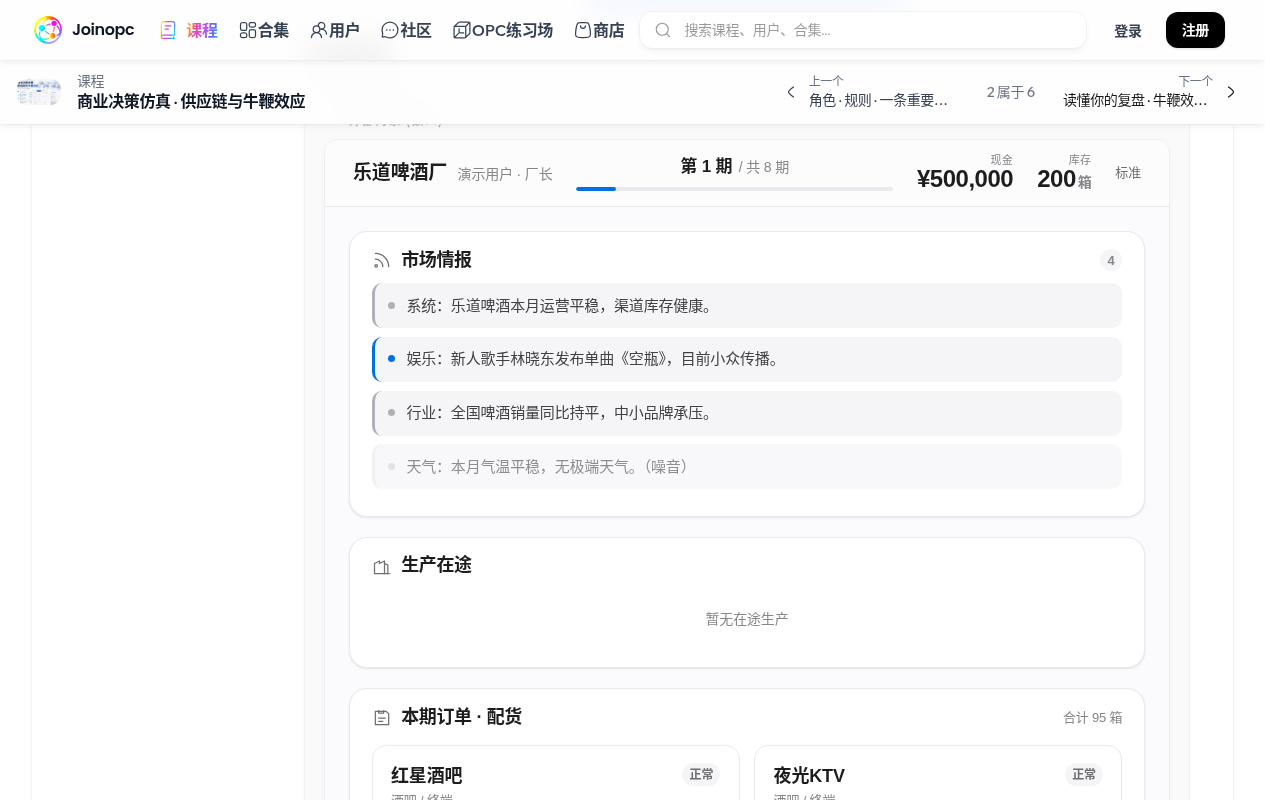Click the 市场情报 count badge 4
This screenshot has height=800, width=1280.
[1111, 260]
